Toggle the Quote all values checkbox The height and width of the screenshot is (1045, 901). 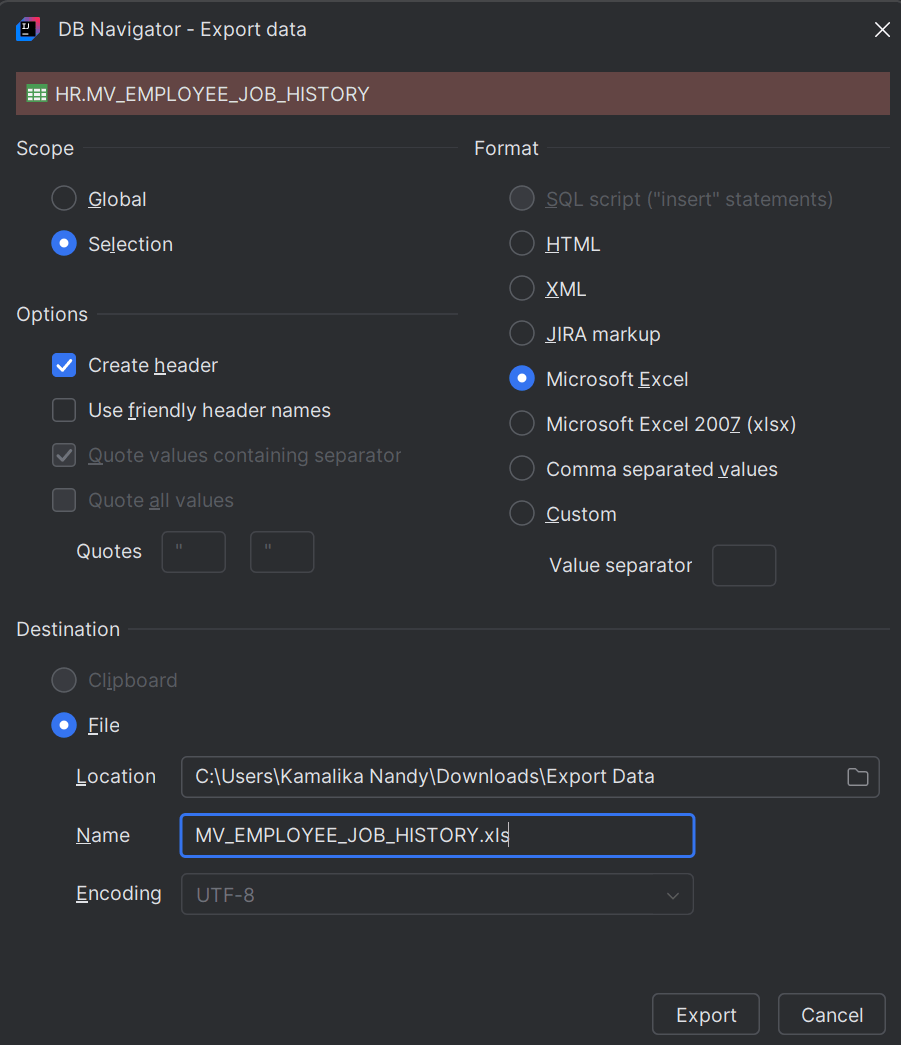tap(63, 500)
